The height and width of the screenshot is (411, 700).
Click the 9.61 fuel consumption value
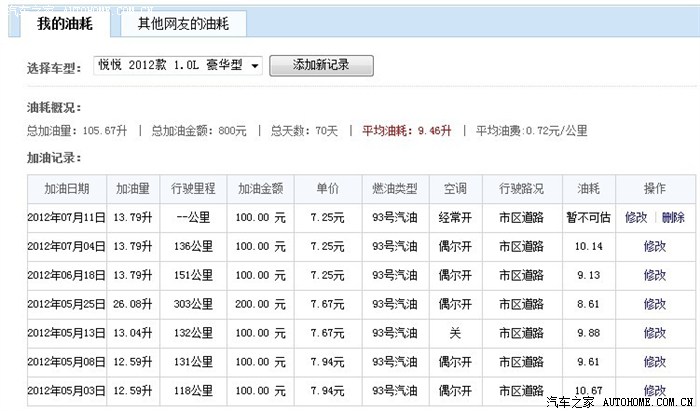pos(588,361)
